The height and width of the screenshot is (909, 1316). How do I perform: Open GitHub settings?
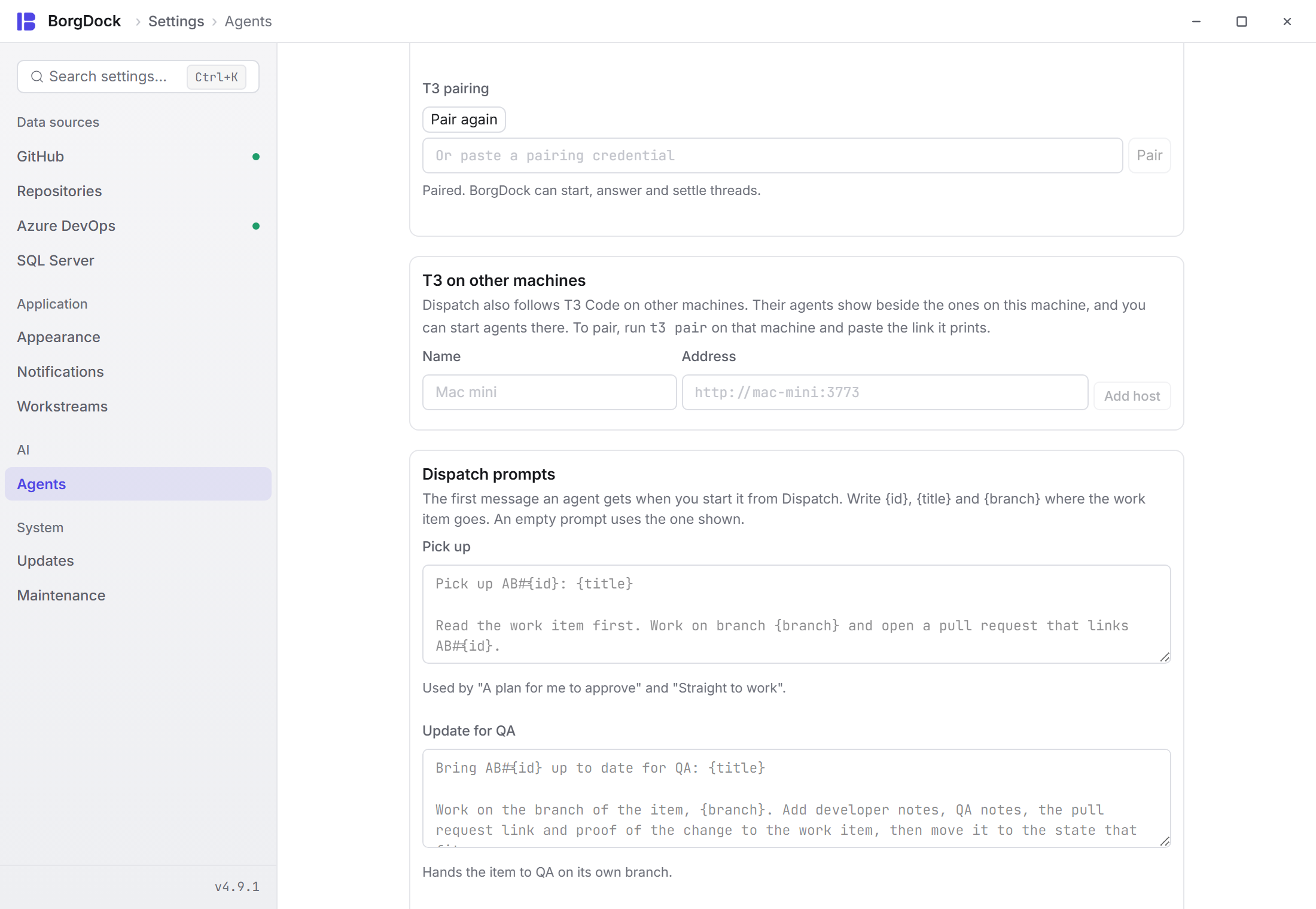tap(138, 157)
